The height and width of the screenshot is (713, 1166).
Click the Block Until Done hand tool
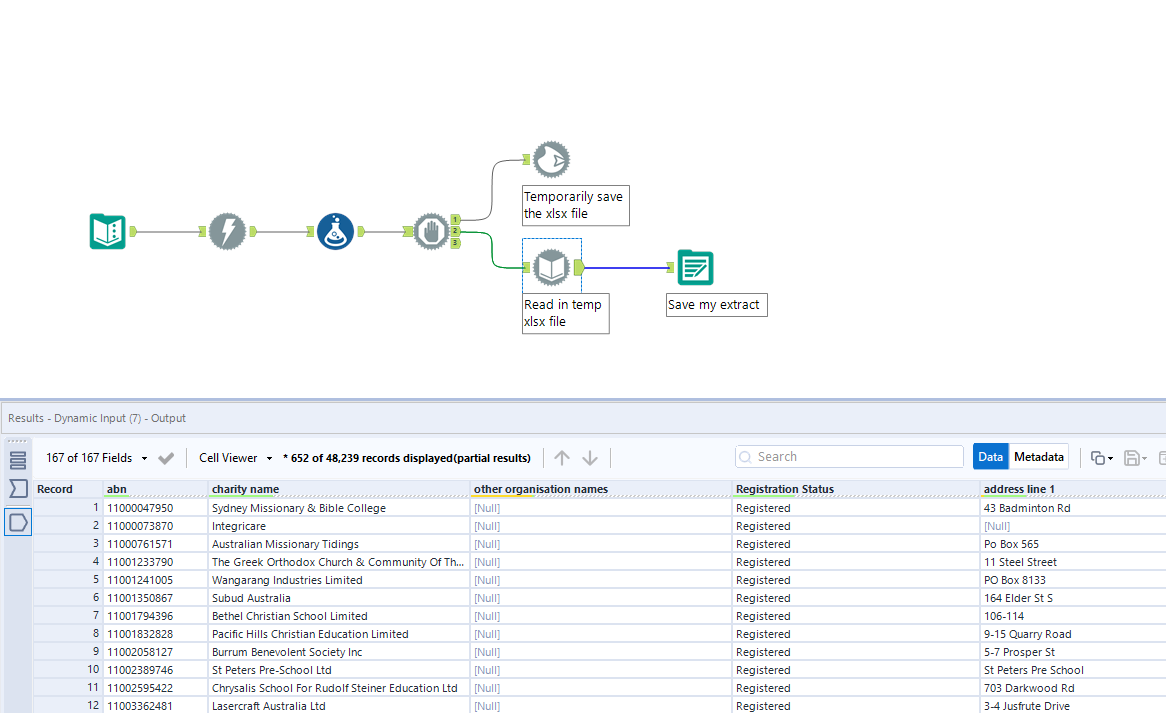430,231
